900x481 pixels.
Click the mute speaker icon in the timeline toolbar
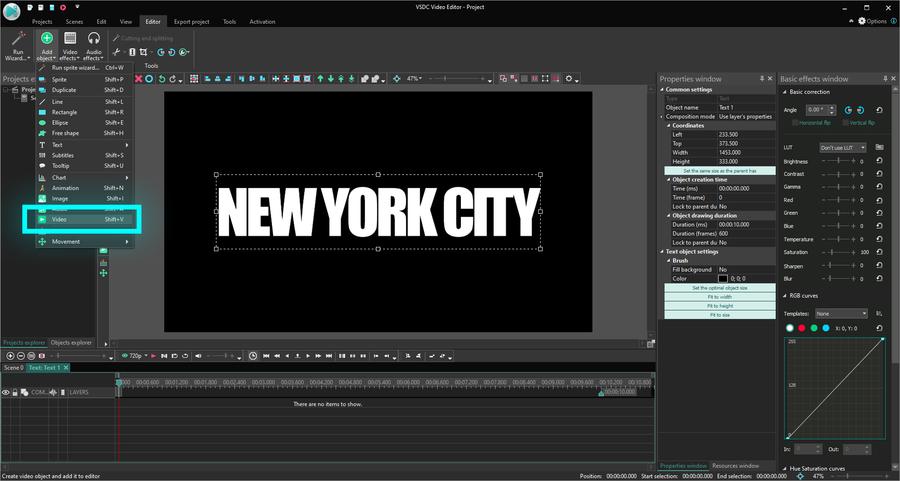pyautogui.click(x=198, y=356)
